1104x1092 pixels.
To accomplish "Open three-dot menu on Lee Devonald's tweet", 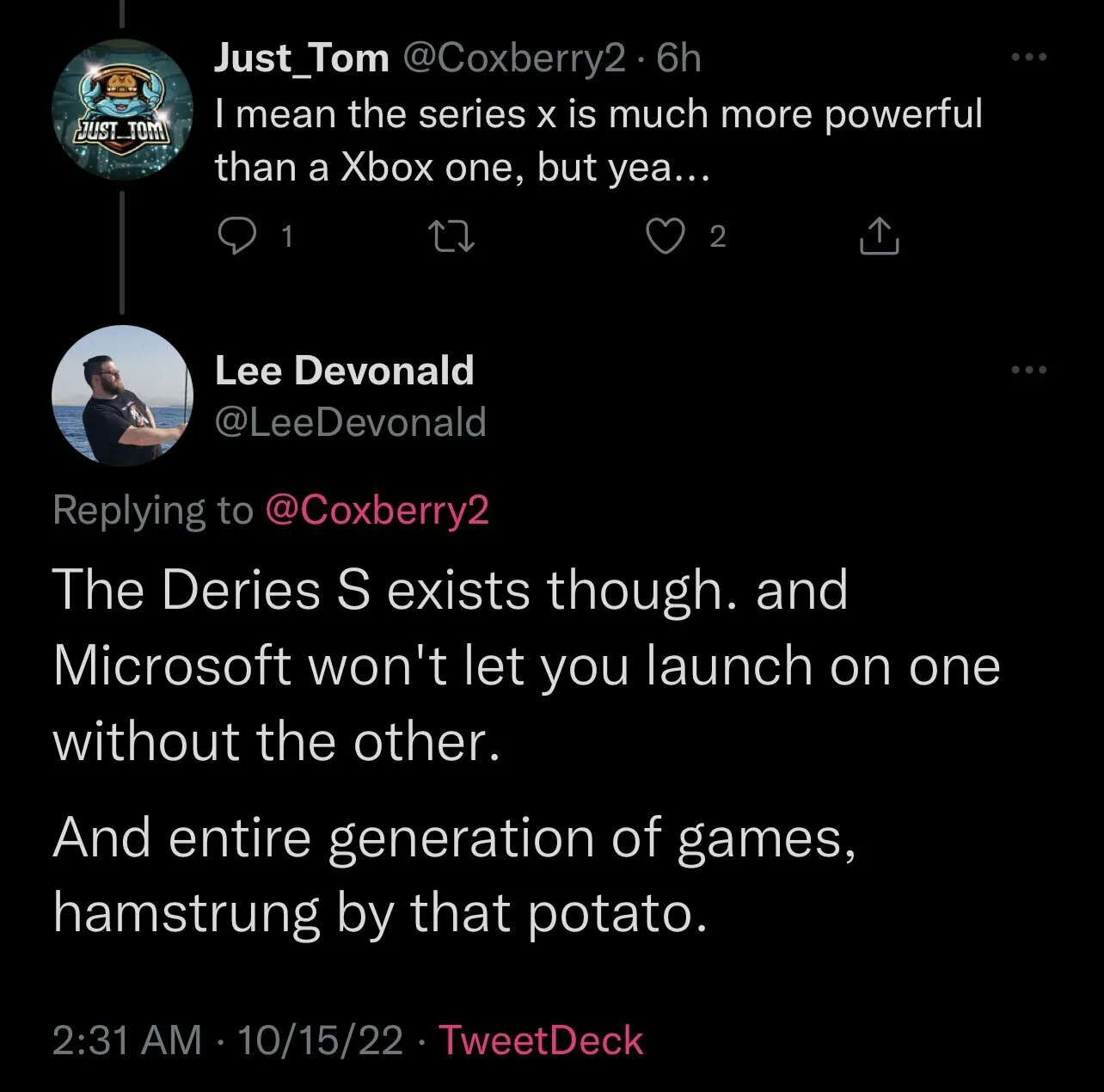I will (1029, 371).
